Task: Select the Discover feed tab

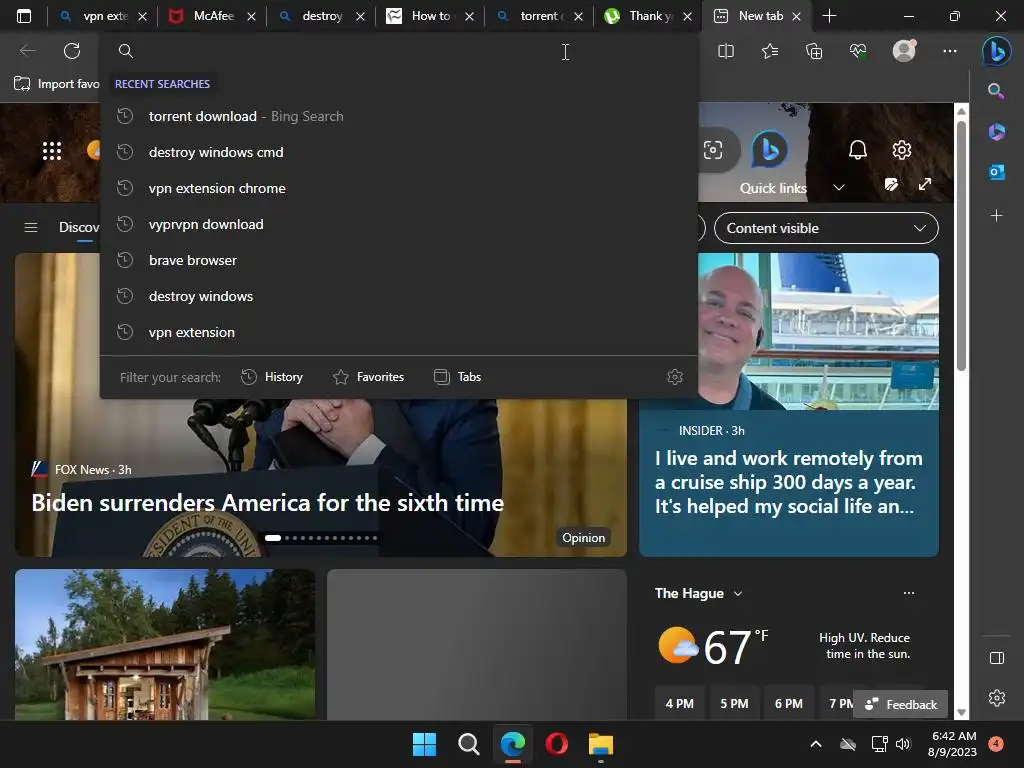Action: coord(79,227)
